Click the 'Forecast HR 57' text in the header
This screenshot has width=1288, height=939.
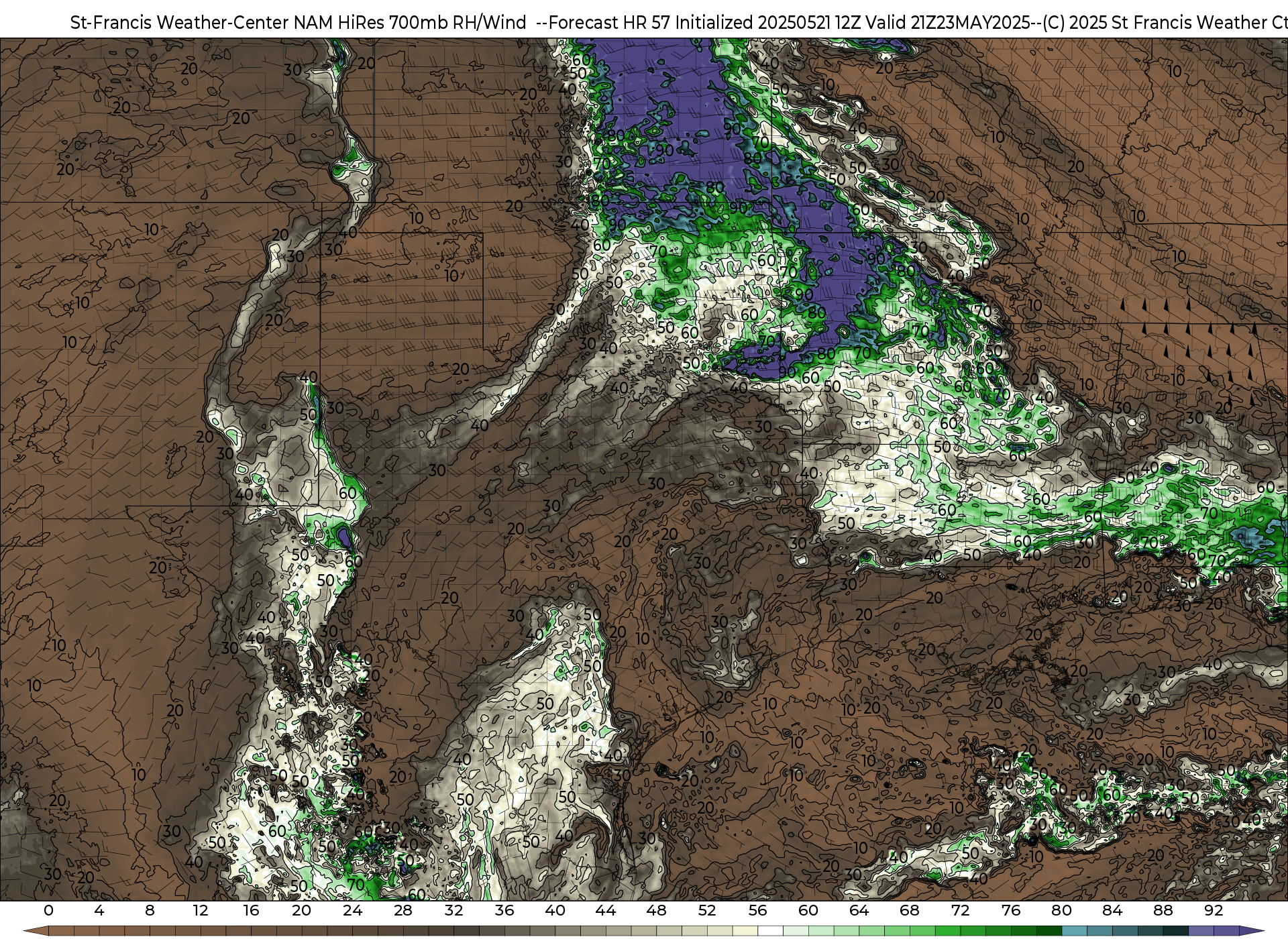[x=610, y=23]
